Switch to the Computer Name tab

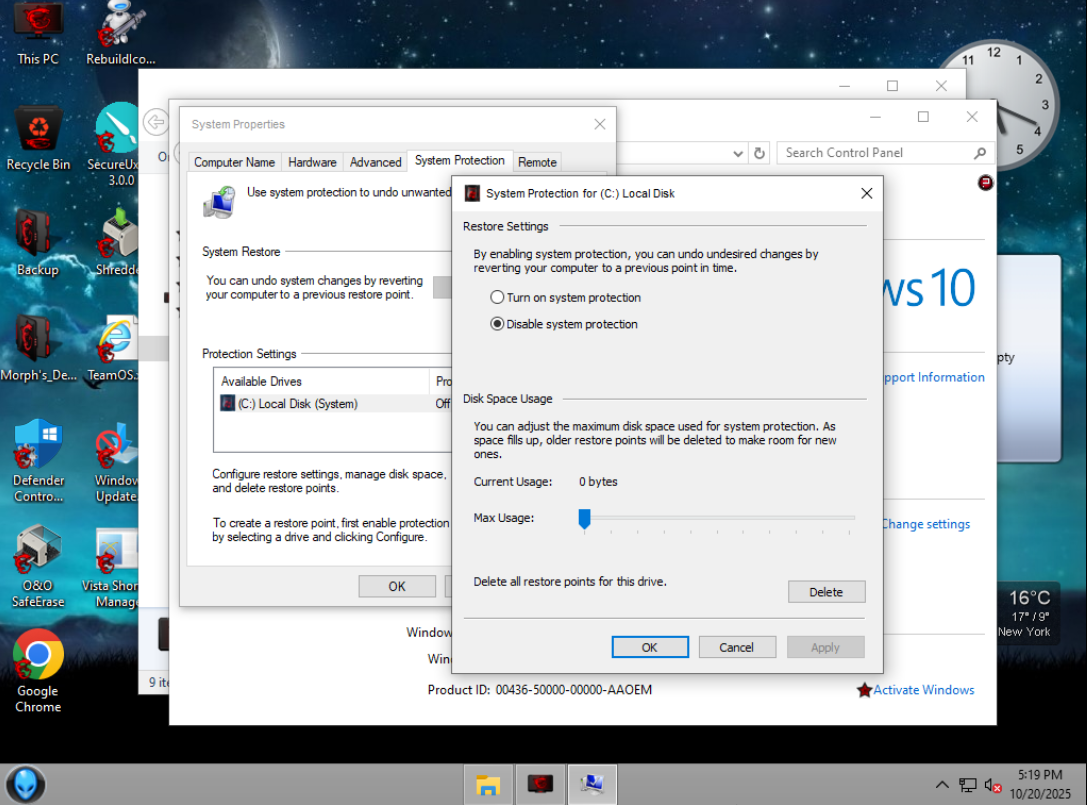(234, 162)
